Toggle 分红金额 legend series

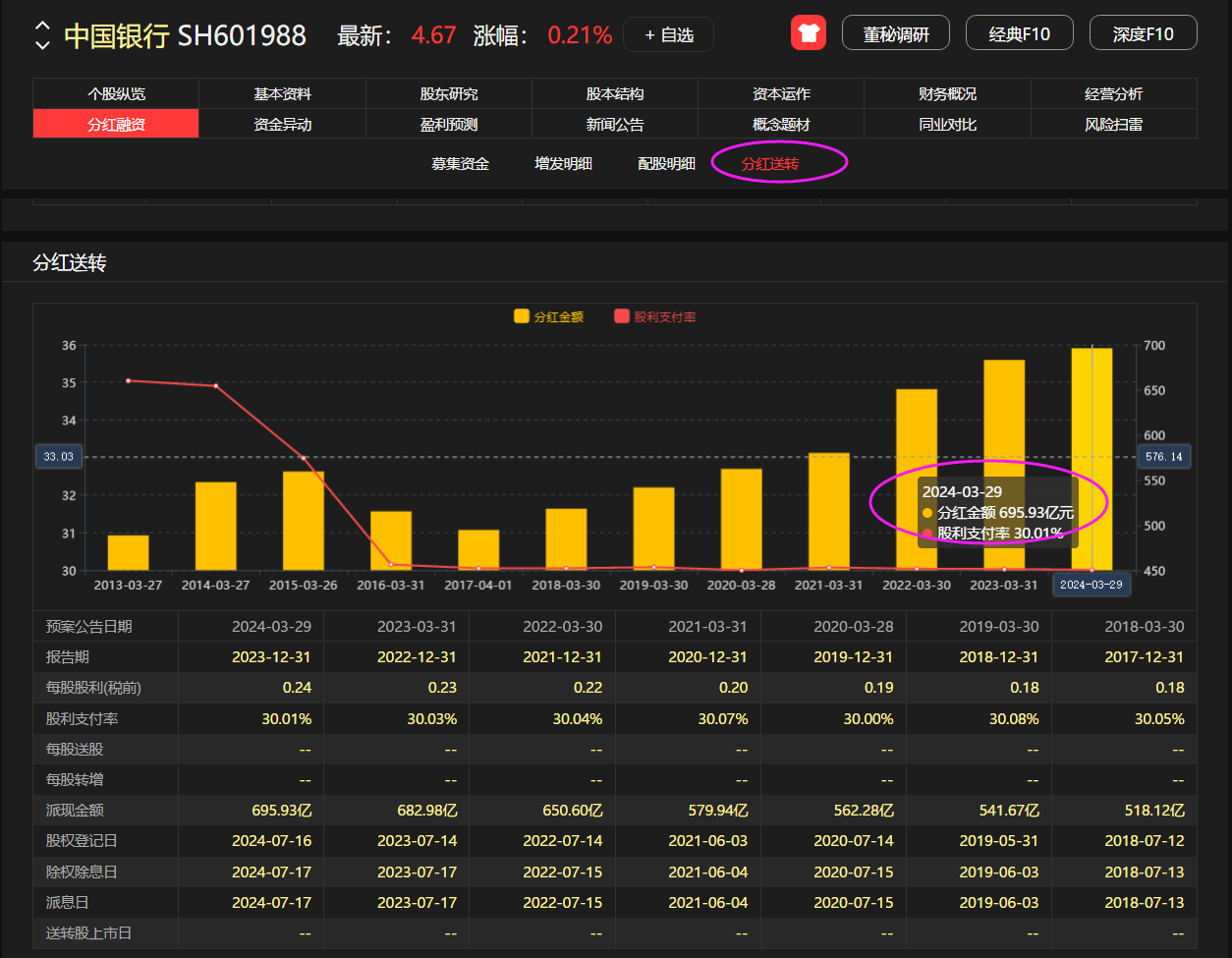click(548, 316)
